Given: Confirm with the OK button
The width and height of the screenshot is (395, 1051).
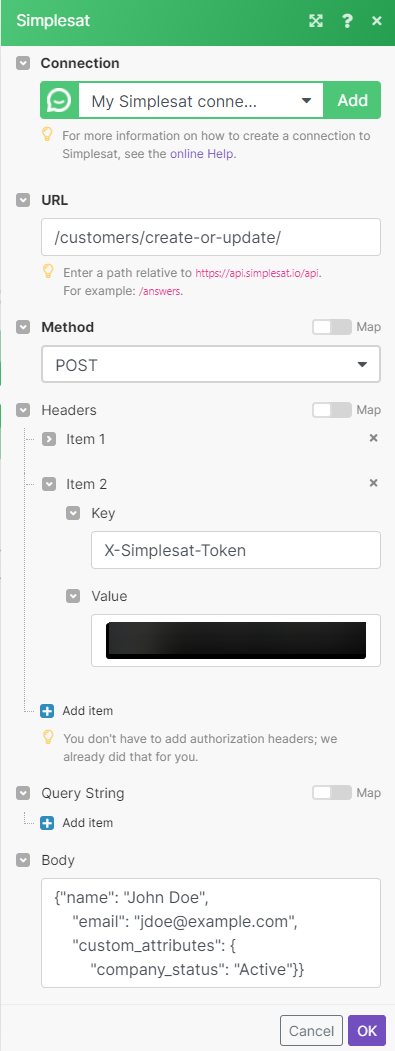Looking at the screenshot, I should [367, 1030].
